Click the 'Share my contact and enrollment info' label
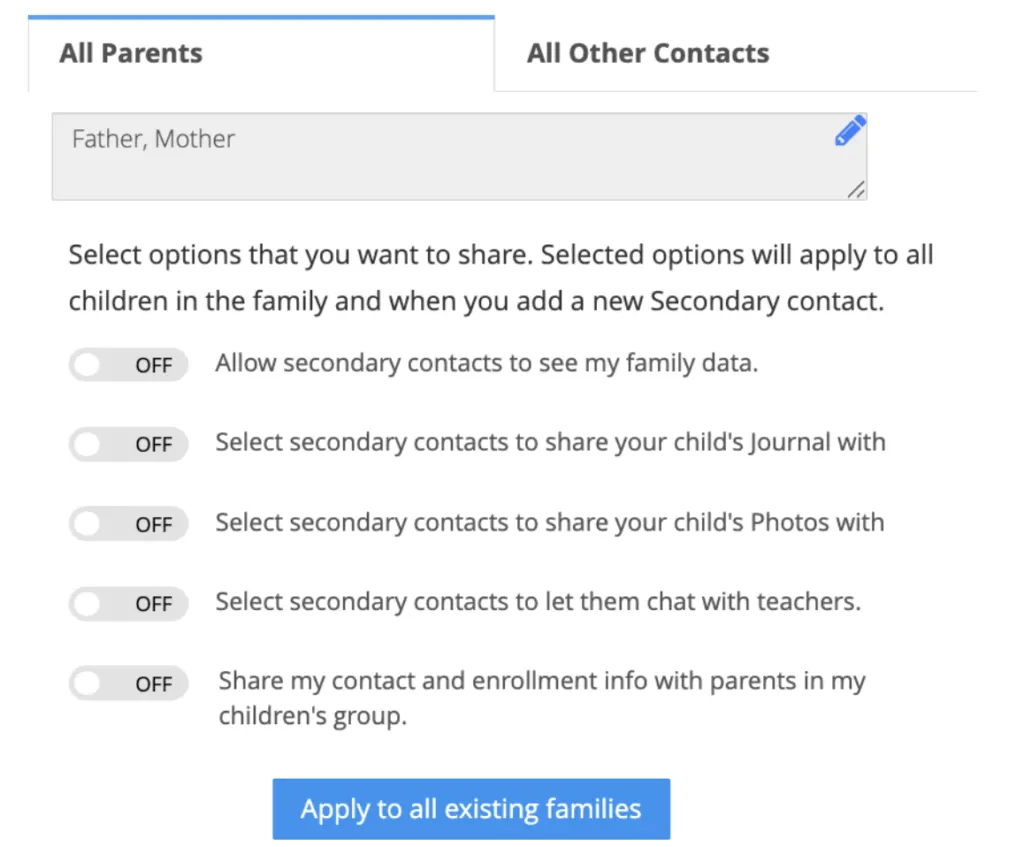 tap(541, 683)
